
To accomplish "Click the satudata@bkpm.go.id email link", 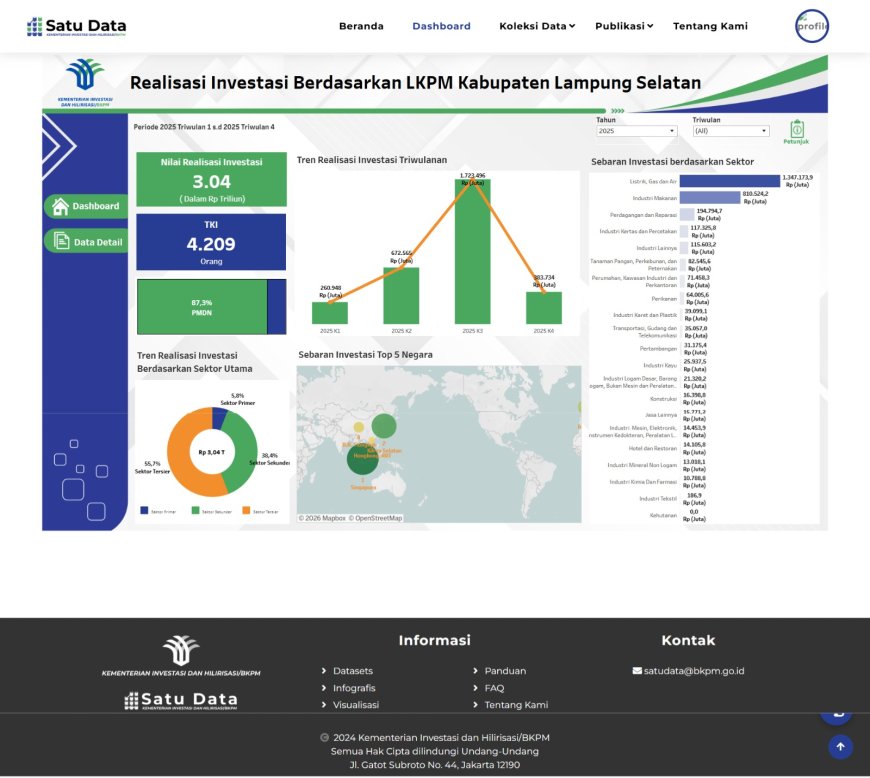I will pos(694,671).
